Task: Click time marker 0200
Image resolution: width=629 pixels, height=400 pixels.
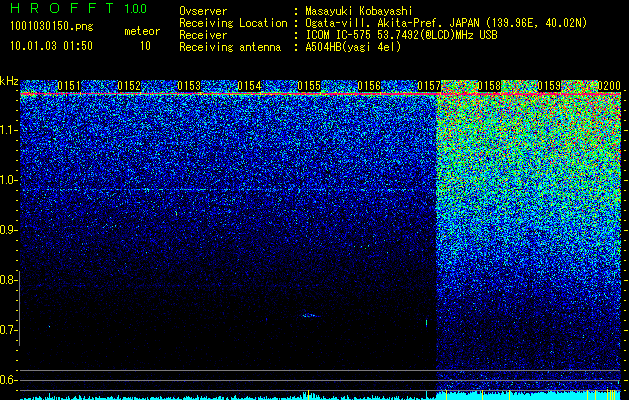Action: pos(609,86)
